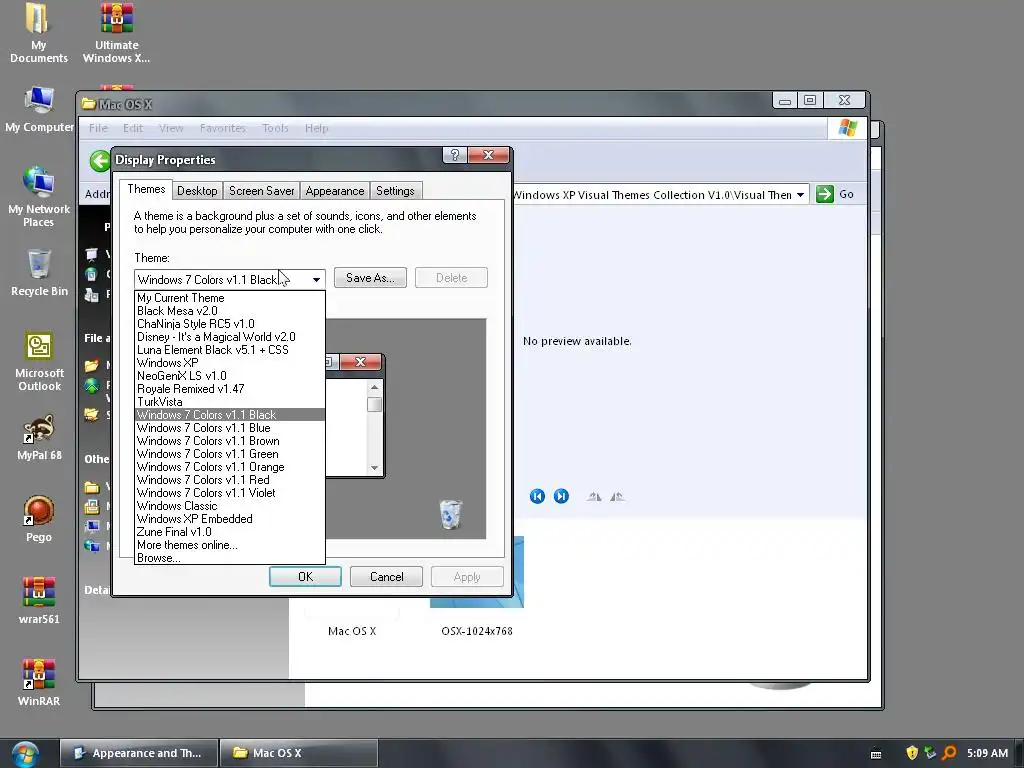Click rotate counterclockwise icon in preview pane
This screenshot has height=768, width=1024.
616,496
